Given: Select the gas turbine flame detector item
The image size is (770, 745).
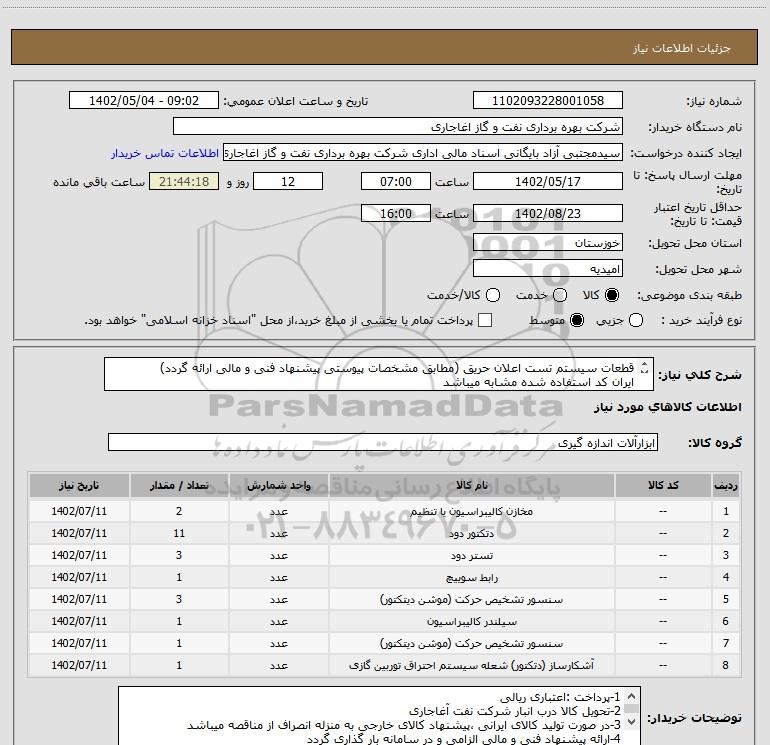Looking at the screenshot, I should 471,665.
